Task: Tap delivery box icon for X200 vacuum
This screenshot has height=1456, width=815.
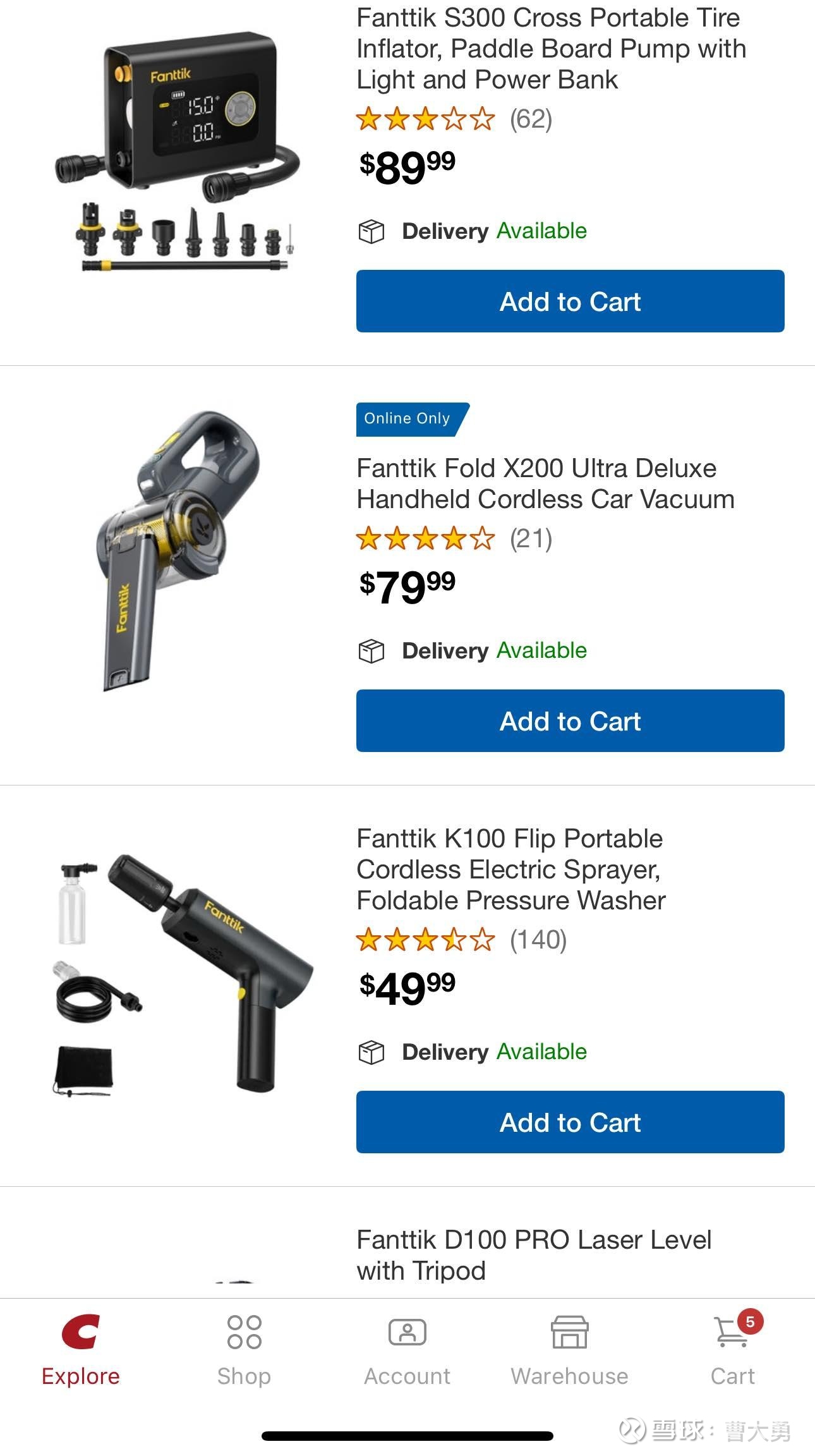Action: (371, 651)
